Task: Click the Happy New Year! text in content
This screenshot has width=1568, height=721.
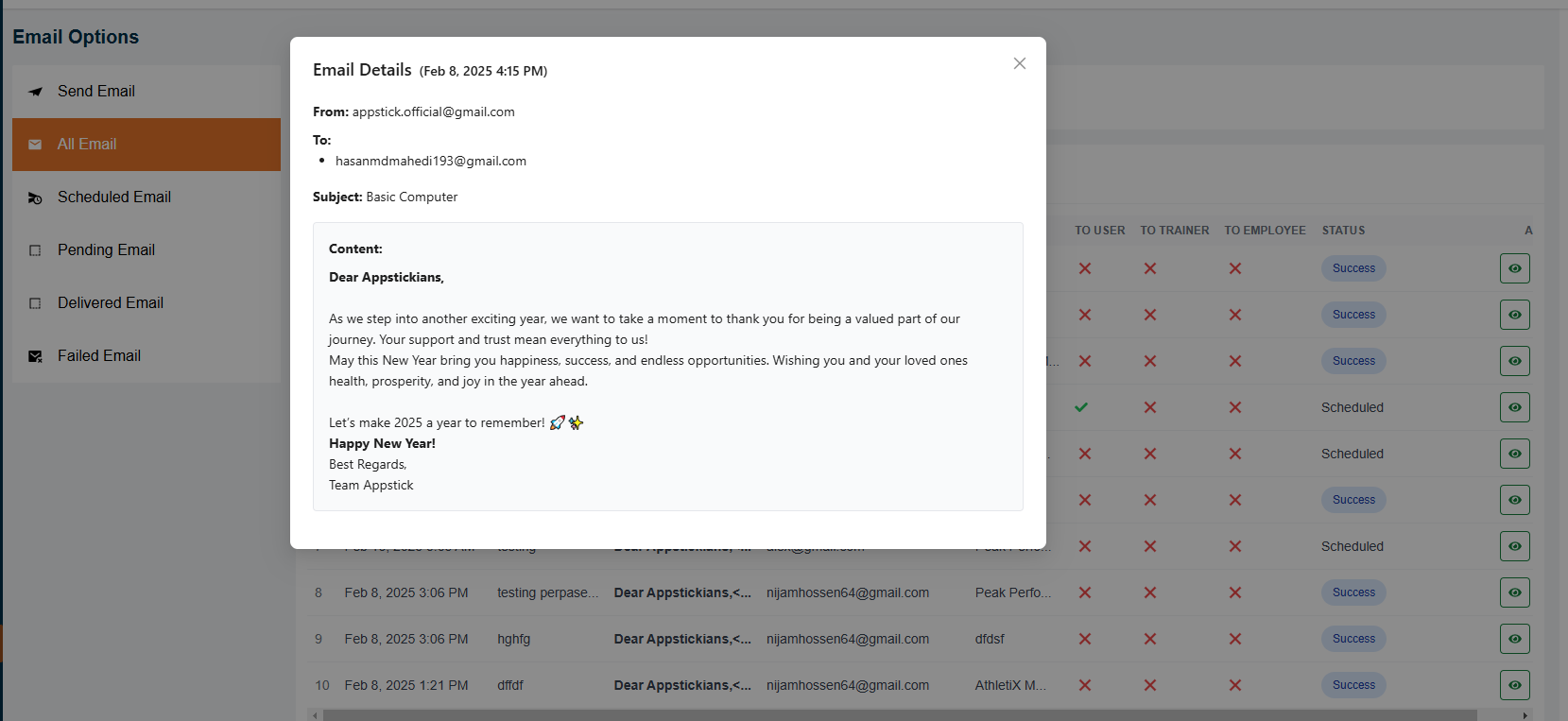Action: 382,444
